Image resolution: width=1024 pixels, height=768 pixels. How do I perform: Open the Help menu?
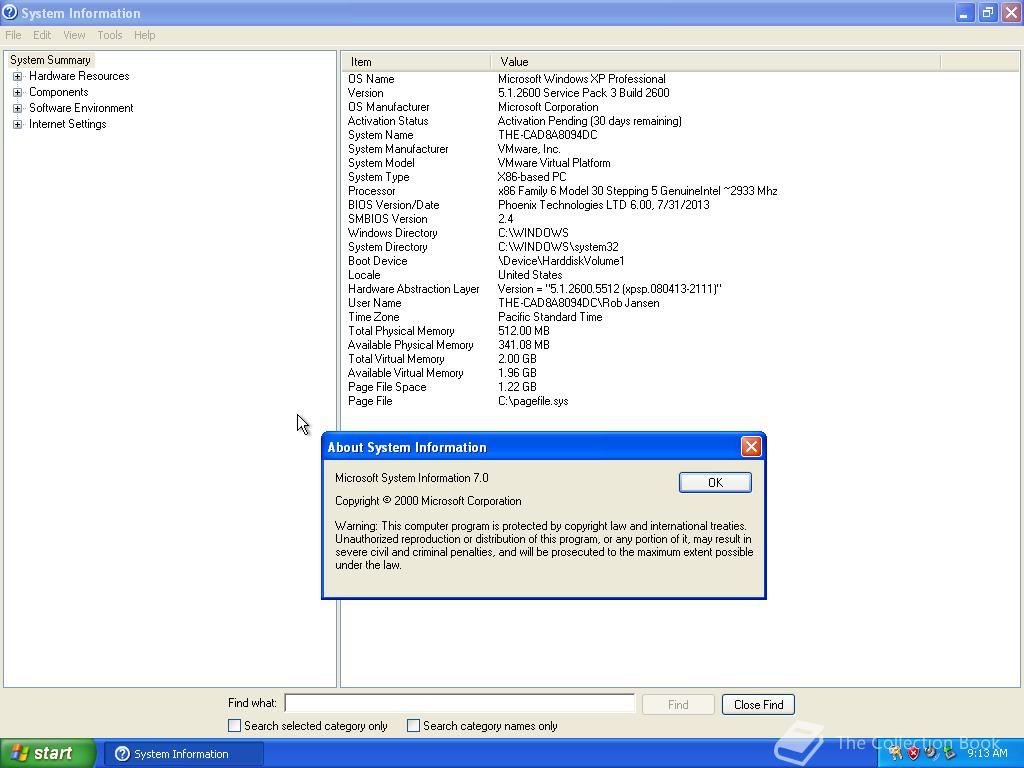coord(144,35)
